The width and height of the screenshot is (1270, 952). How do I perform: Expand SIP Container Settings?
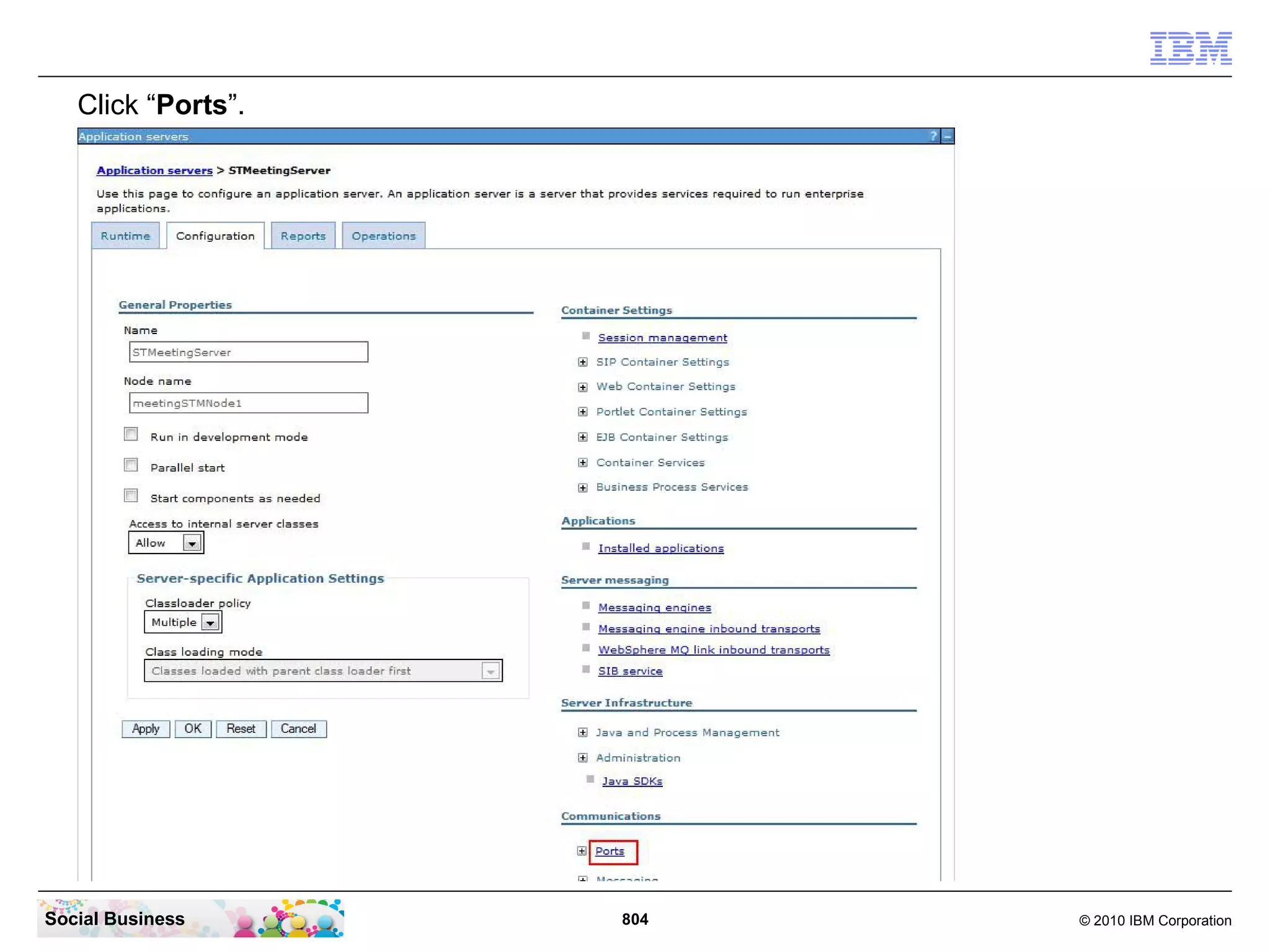tap(583, 362)
